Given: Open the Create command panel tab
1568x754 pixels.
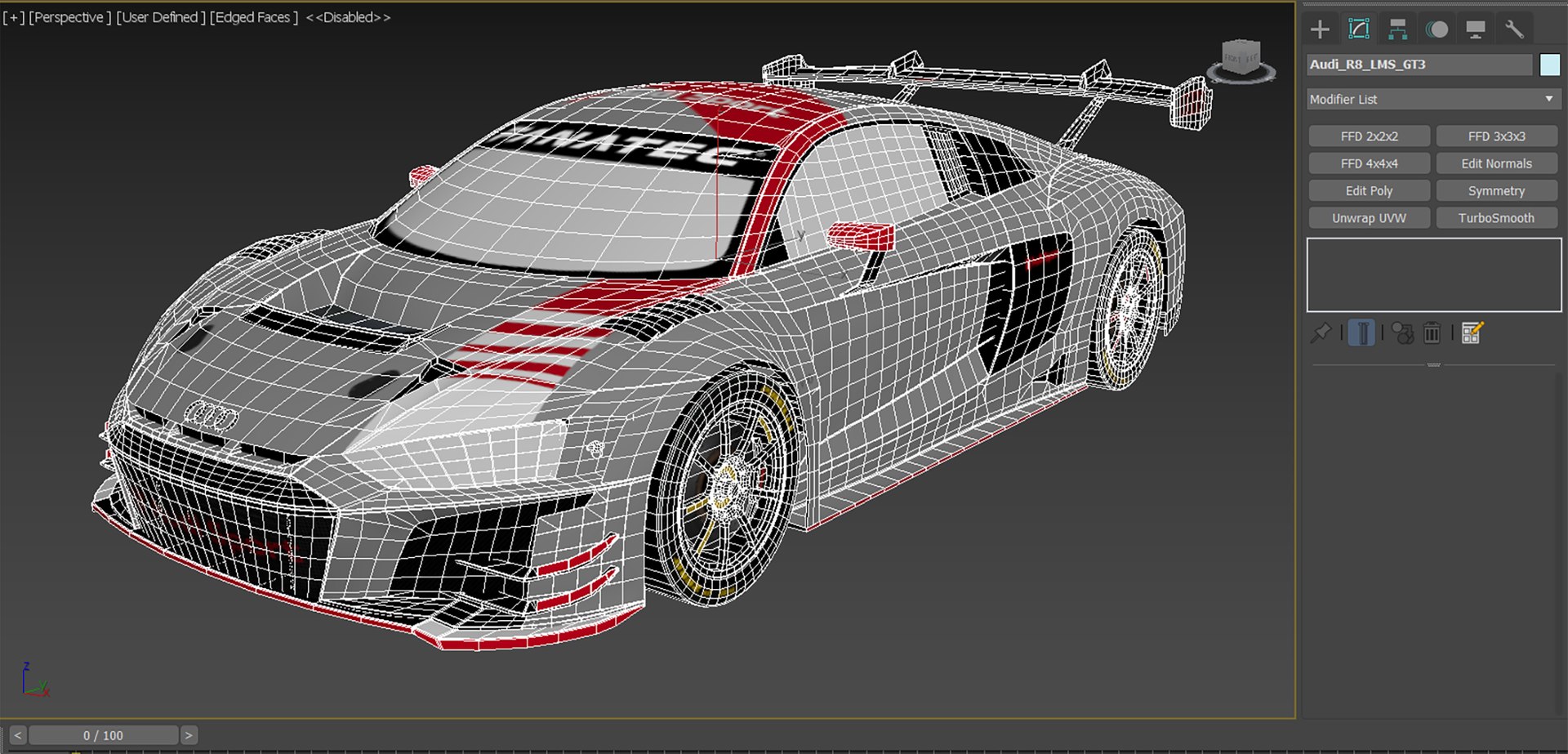Looking at the screenshot, I should click(1320, 29).
